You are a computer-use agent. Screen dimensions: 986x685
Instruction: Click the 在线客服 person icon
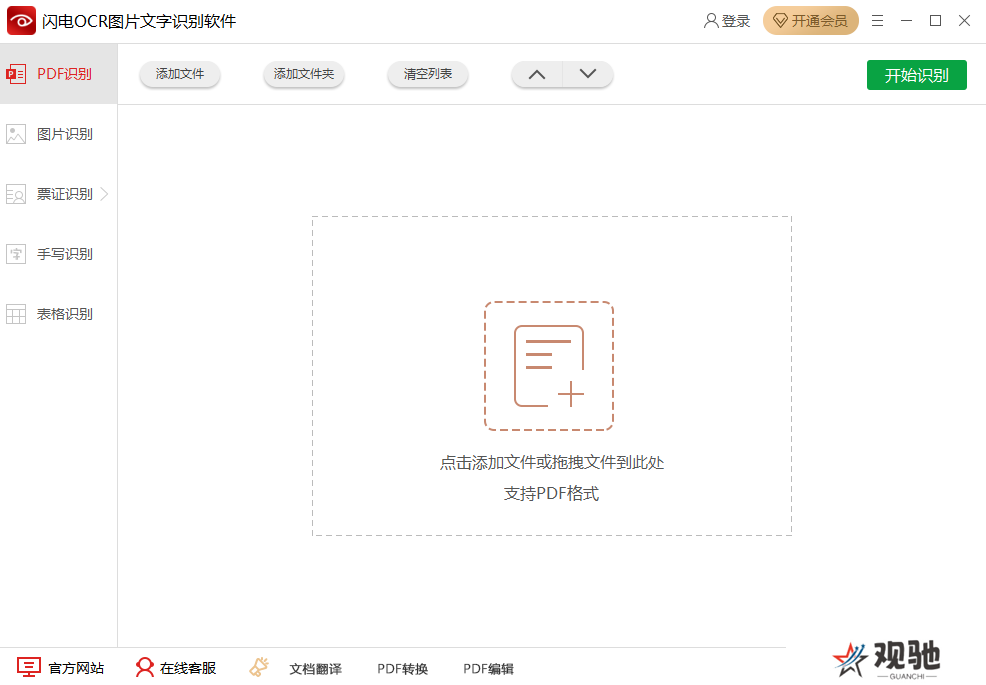point(145,667)
